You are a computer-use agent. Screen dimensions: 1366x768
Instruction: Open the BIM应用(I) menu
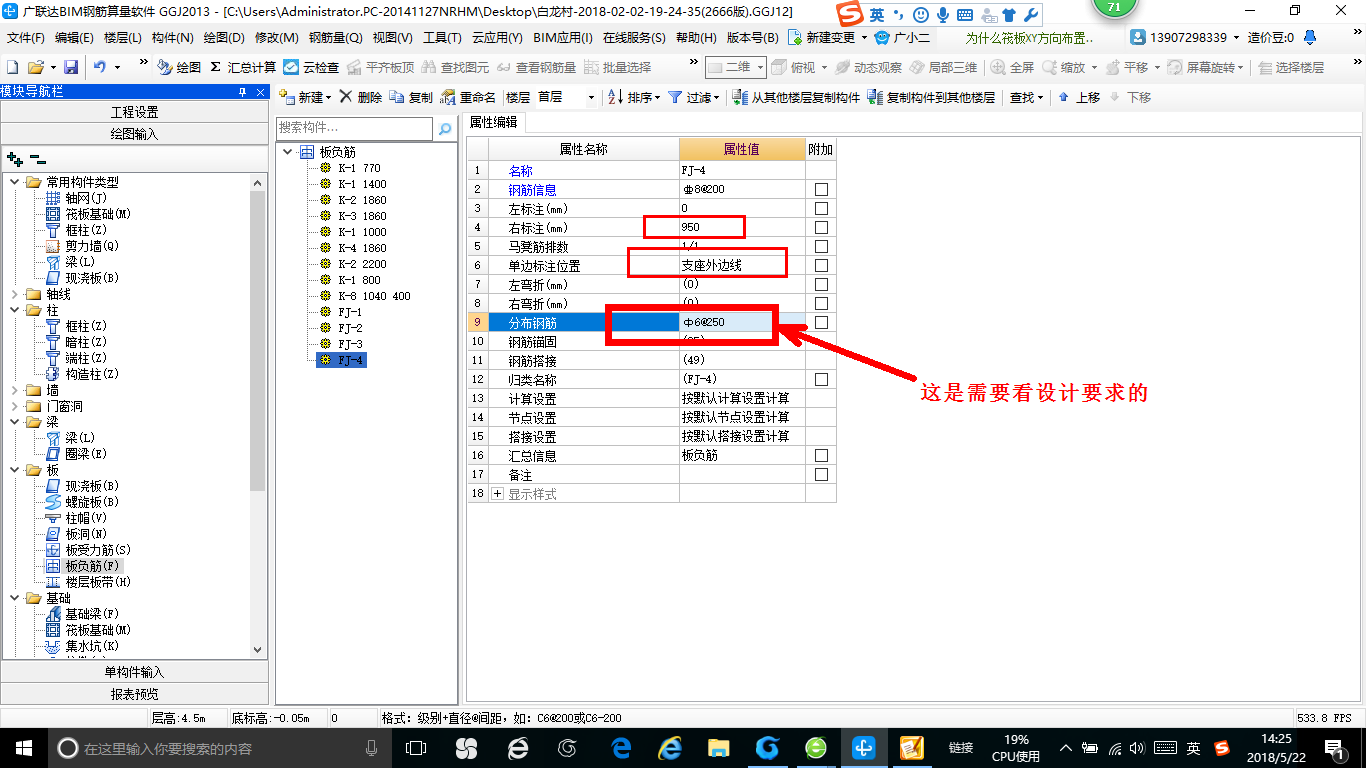[x=563, y=37]
